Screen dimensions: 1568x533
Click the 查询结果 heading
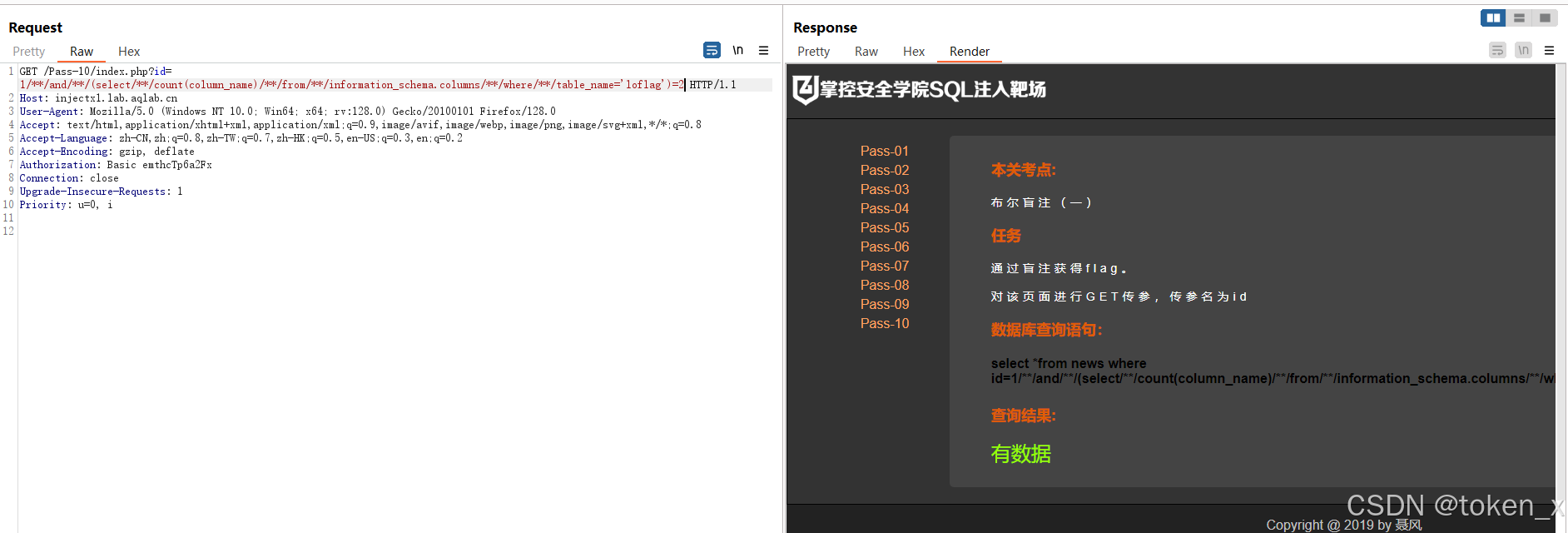[1023, 416]
